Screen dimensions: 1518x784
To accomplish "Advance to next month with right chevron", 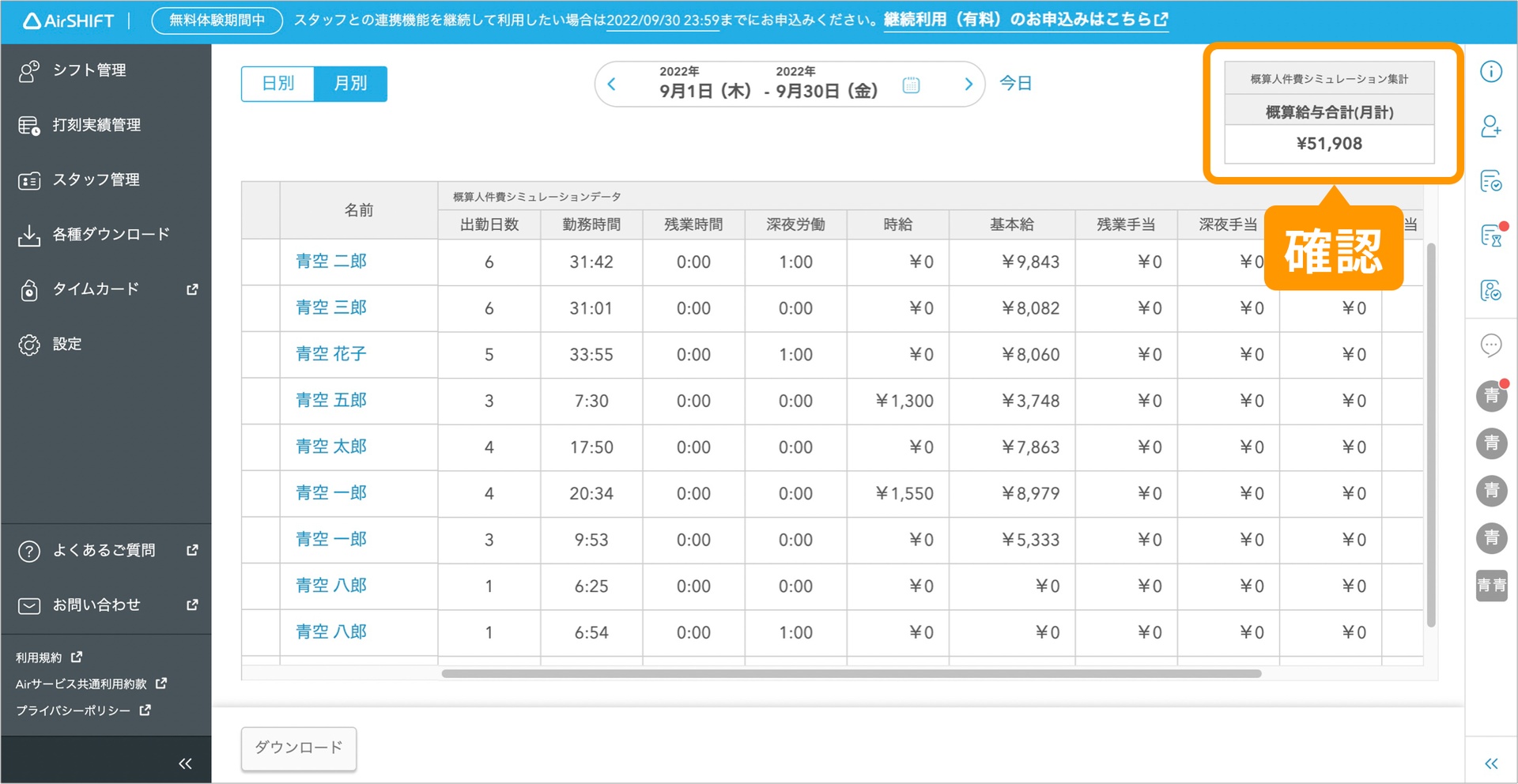I will coord(969,85).
